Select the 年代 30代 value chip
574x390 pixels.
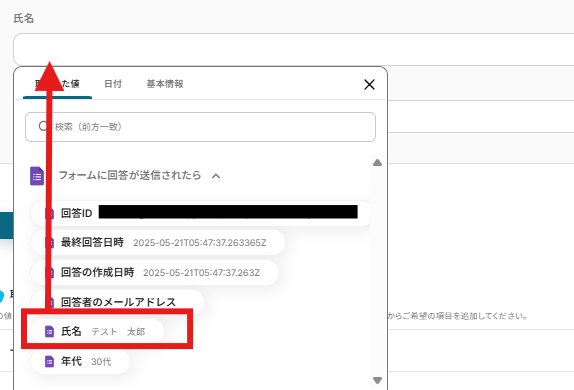(81, 361)
